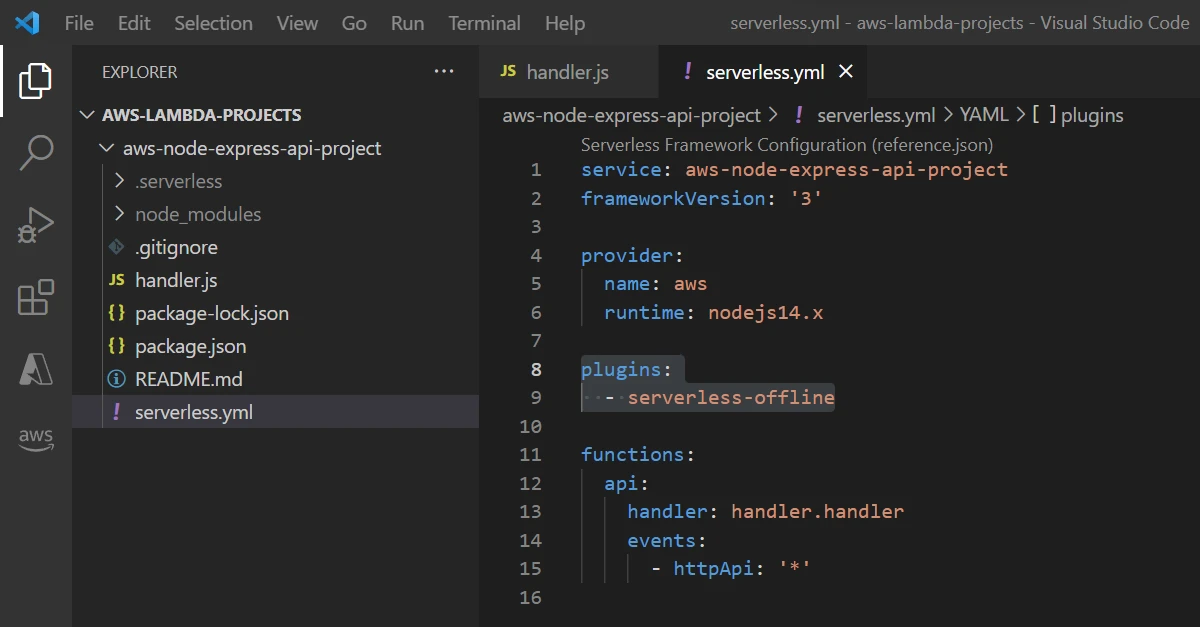Close the serverless.yml editor tab

[x=845, y=72]
